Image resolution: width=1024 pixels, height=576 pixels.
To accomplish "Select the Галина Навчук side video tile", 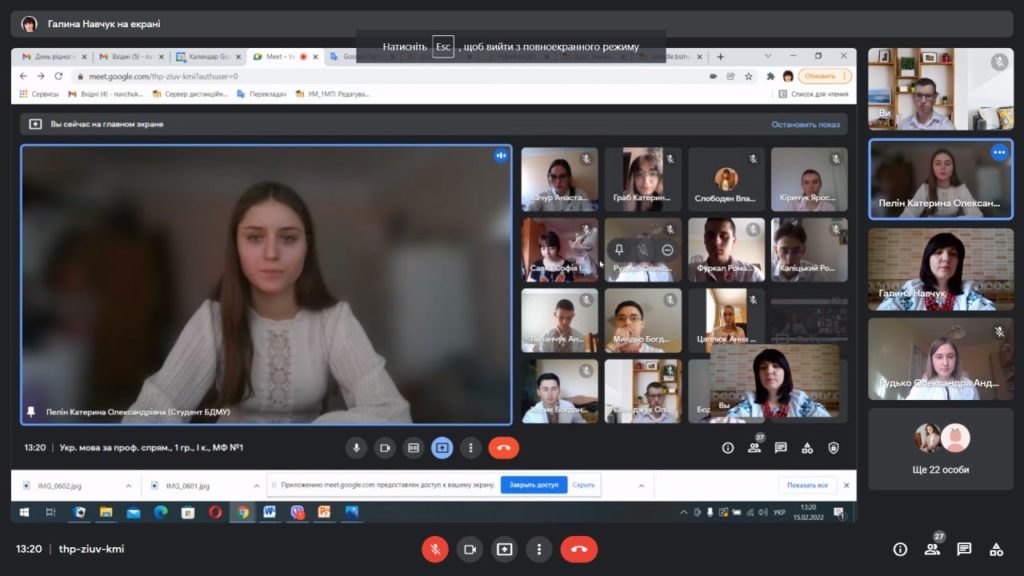I will (940, 269).
